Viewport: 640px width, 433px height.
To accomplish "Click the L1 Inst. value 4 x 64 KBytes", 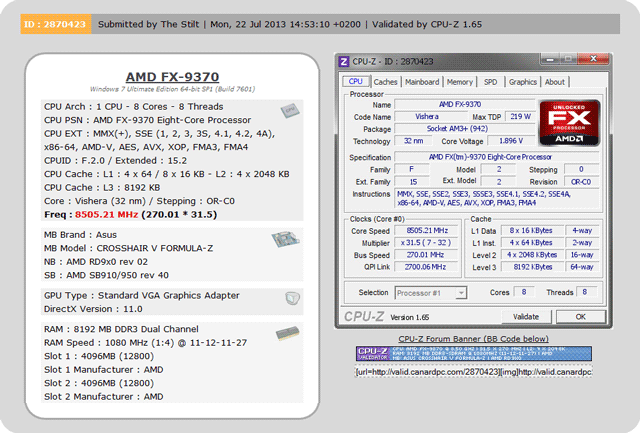I will (x=531, y=243).
